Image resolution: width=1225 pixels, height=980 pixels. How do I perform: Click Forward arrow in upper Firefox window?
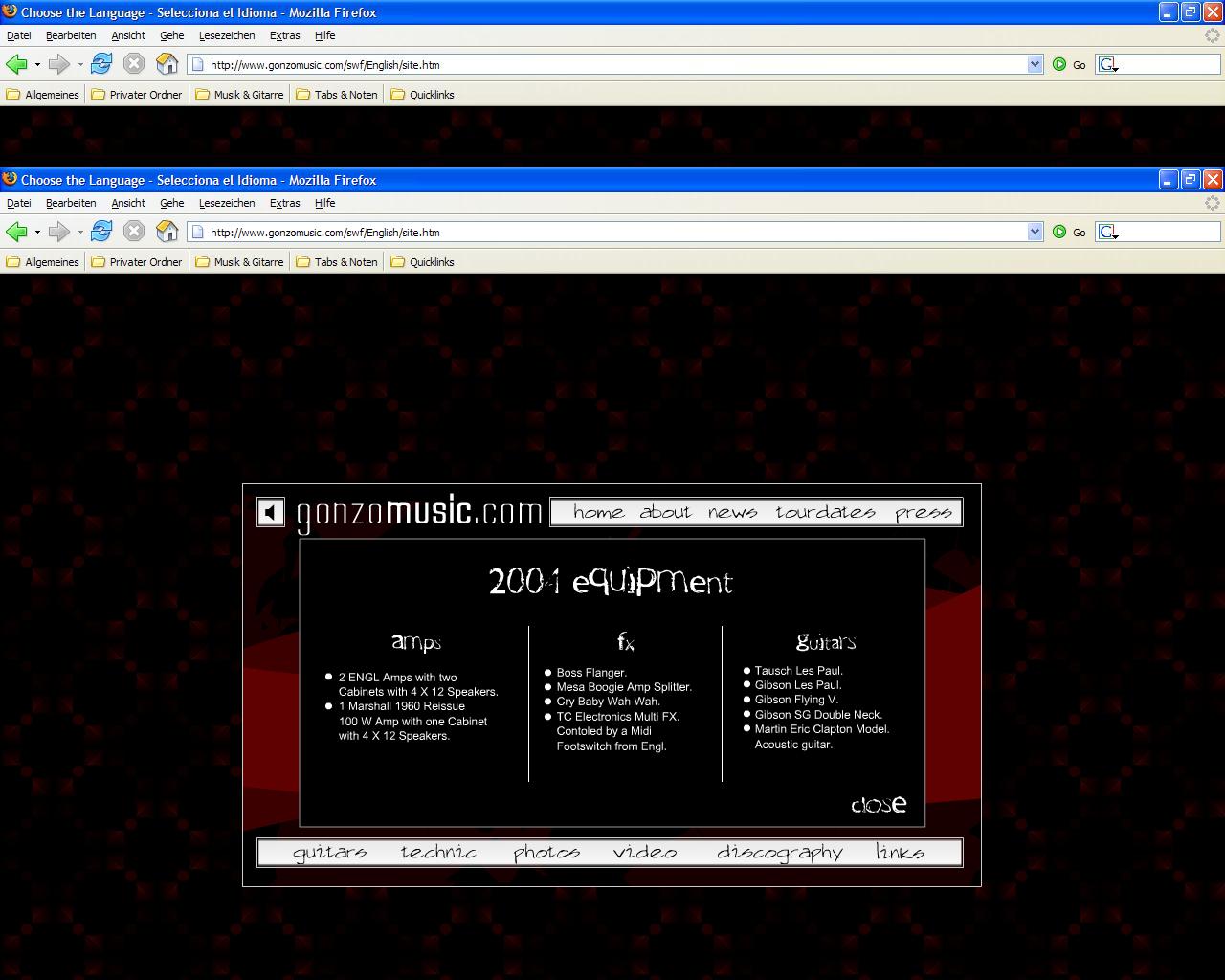pos(59,64)
